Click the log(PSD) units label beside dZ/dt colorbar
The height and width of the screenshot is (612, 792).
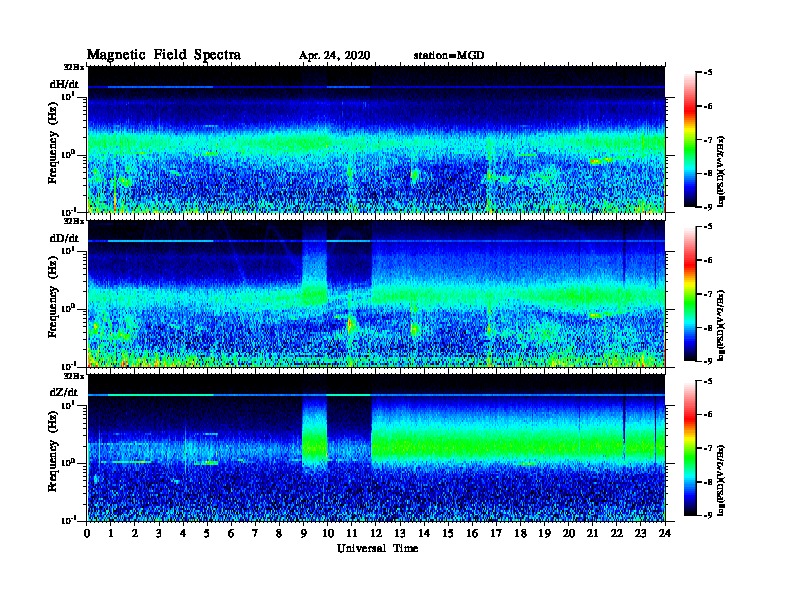tap(721, 480)
